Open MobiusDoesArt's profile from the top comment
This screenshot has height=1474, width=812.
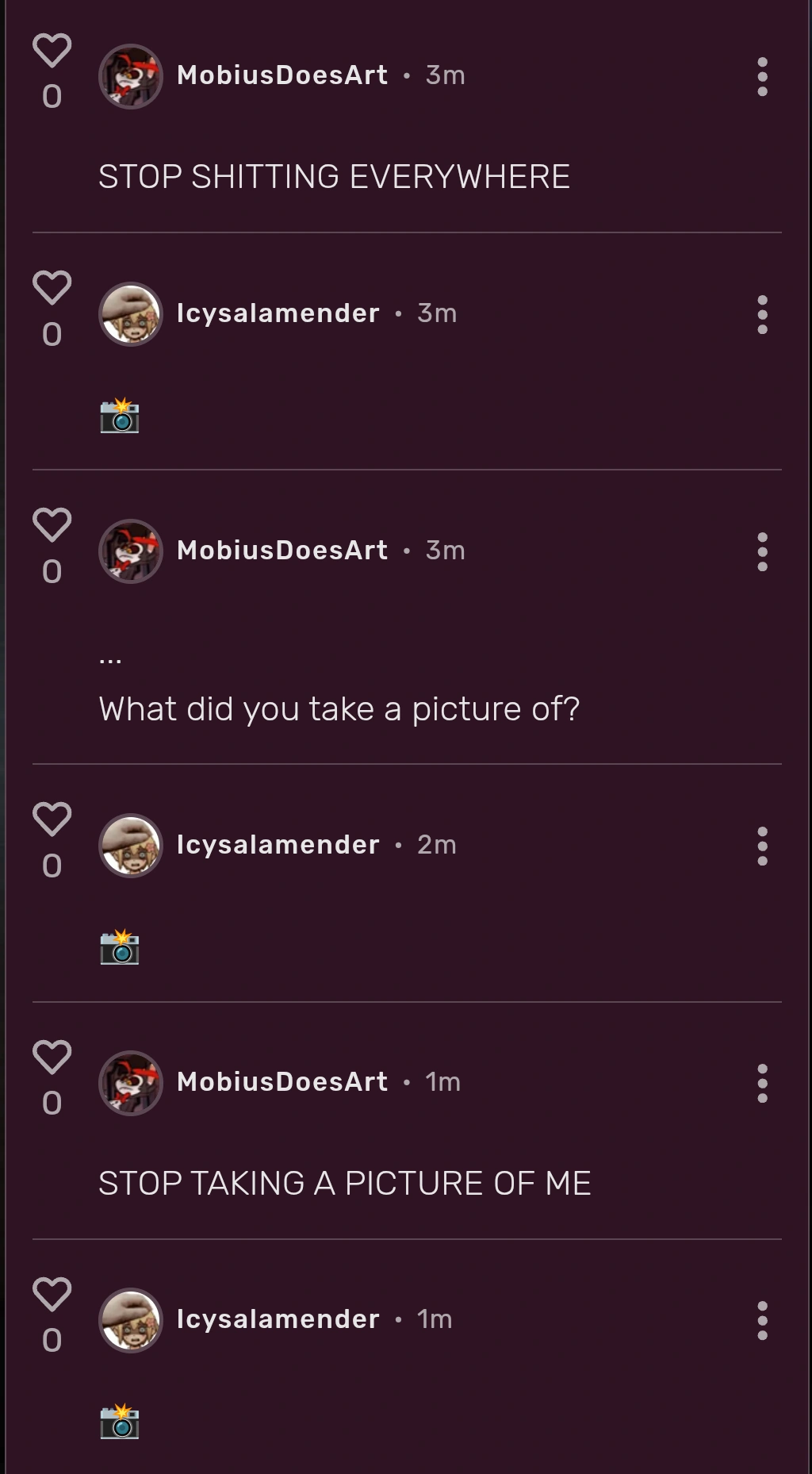tap(282, 76)
